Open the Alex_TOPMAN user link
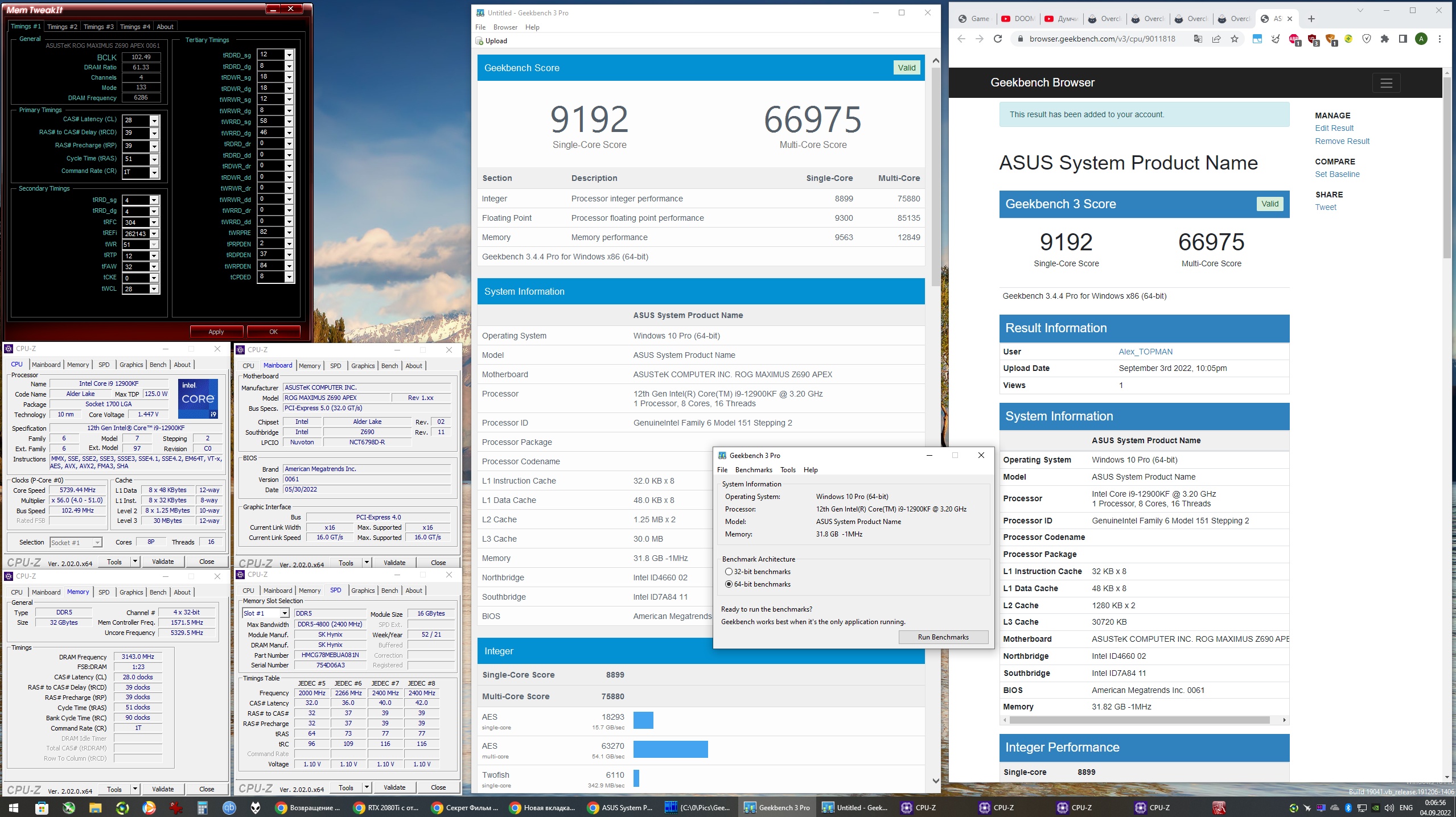 tap(1145, 352)
